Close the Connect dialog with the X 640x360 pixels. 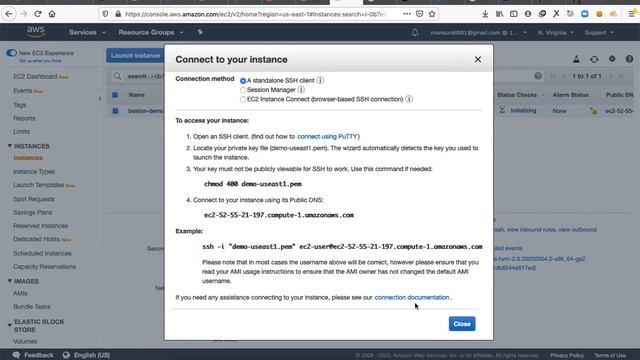point(478,59)
